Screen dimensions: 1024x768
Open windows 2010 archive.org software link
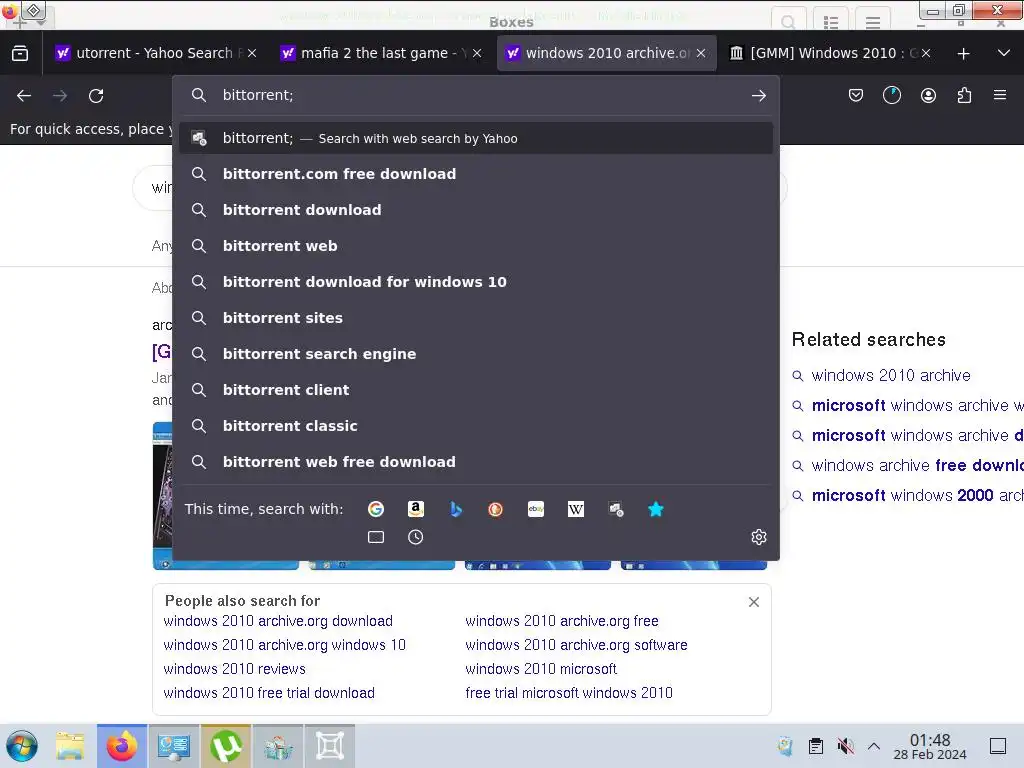click(x=576, y=645)
